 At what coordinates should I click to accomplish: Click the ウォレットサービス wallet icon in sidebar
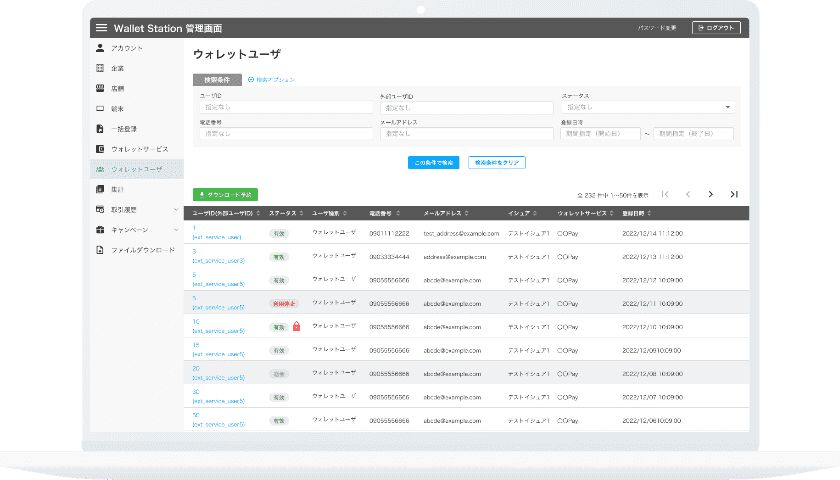click(100, 149)
